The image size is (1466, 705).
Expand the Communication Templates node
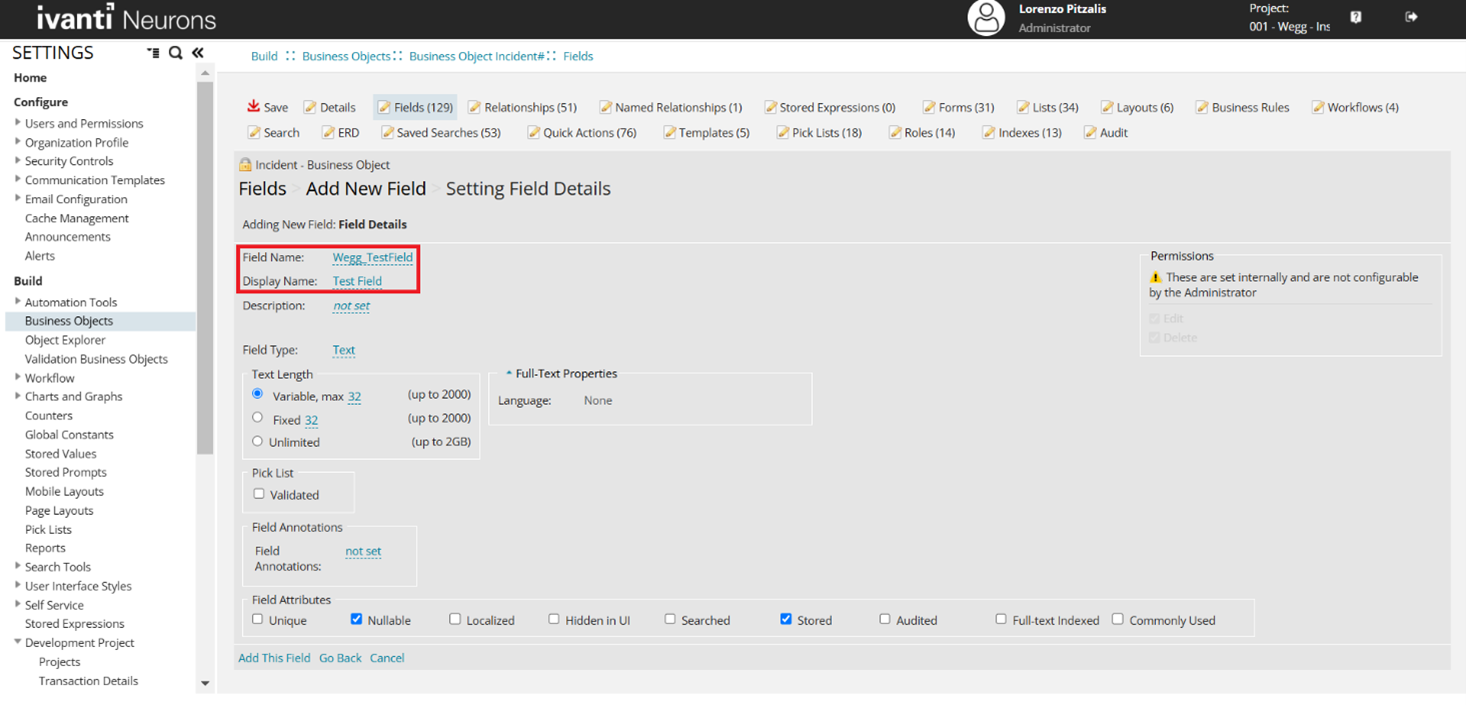[18, 179]
